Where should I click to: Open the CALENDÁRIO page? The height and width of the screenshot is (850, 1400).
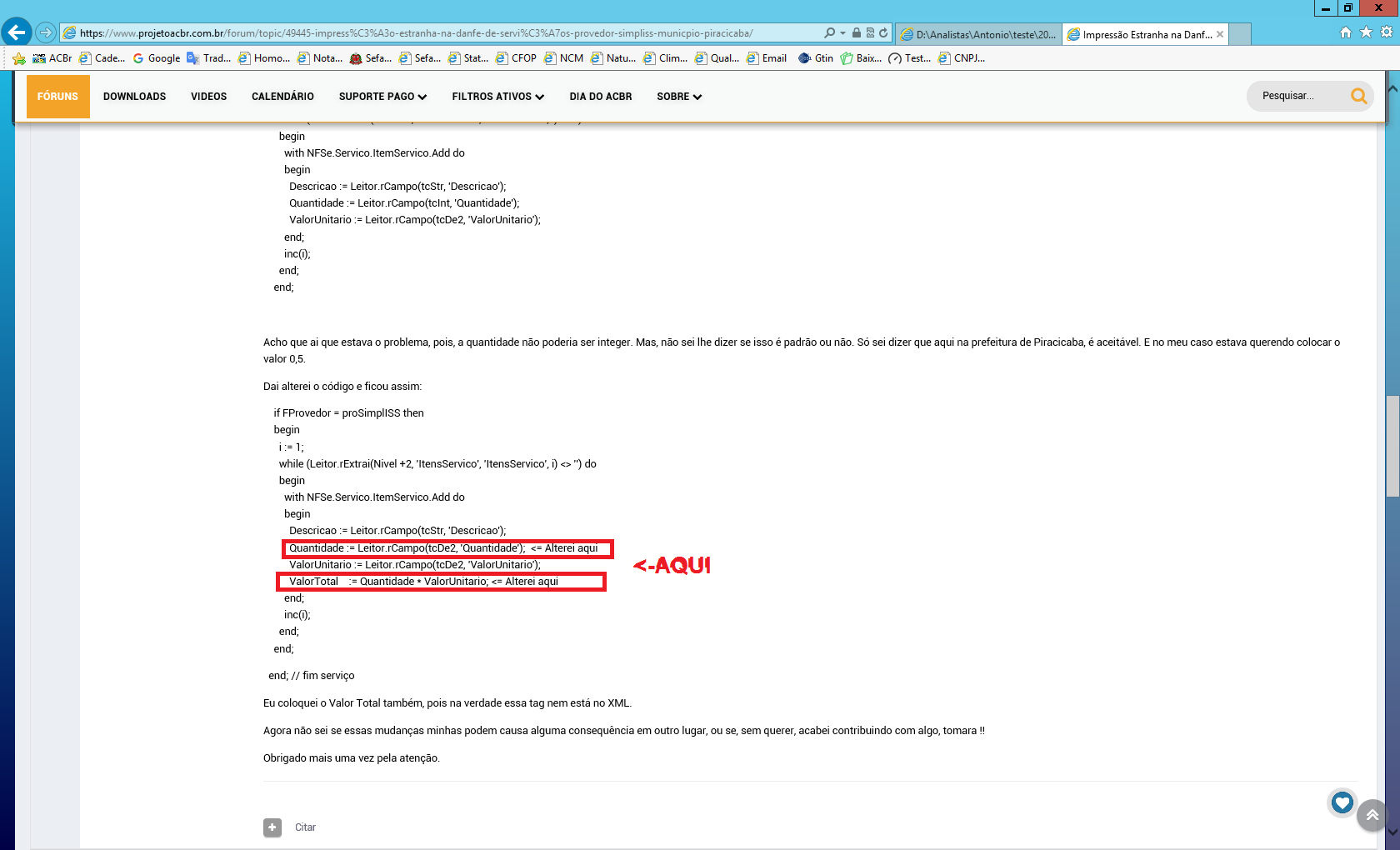point(282,97)
